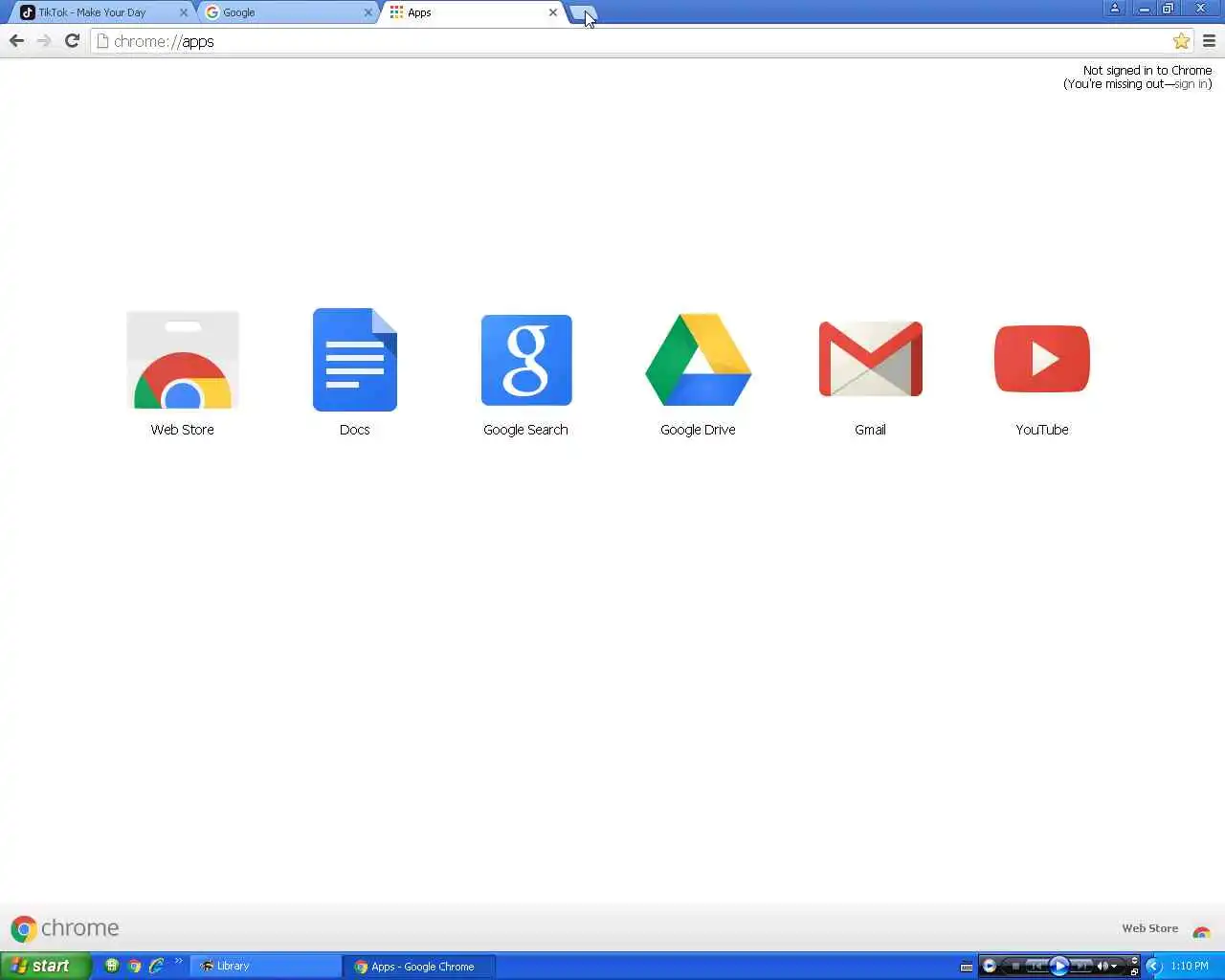Click the Google Search label
The height and width of the screenshot is (980, 1225).
[526, 430]
